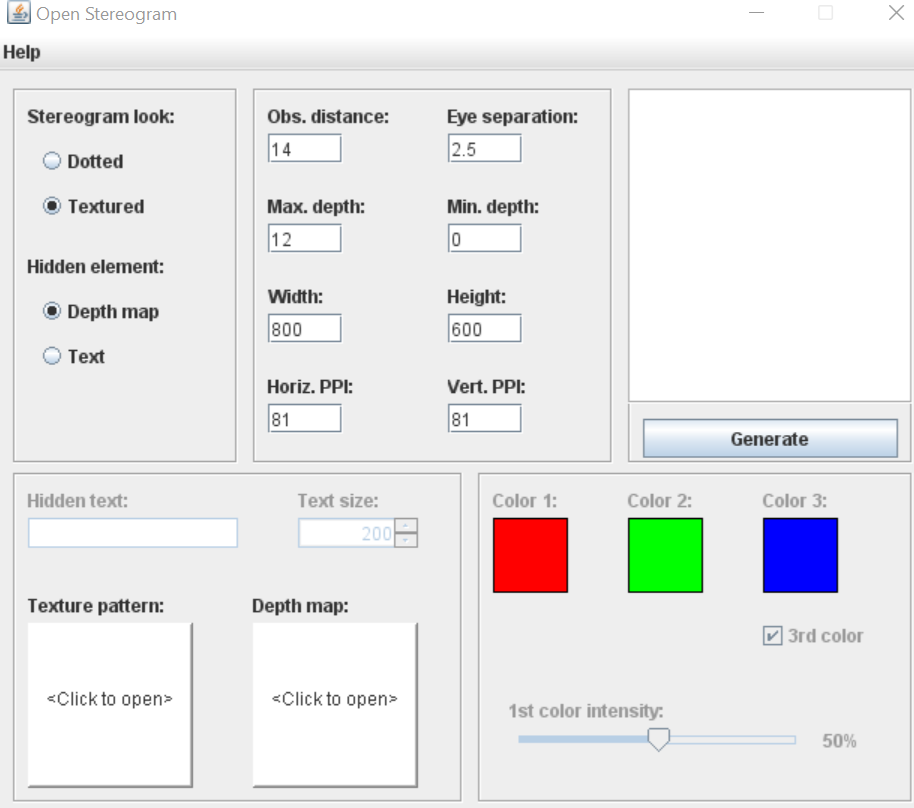Click the 1st color intensity slider handle

click(x=659, y=739)
